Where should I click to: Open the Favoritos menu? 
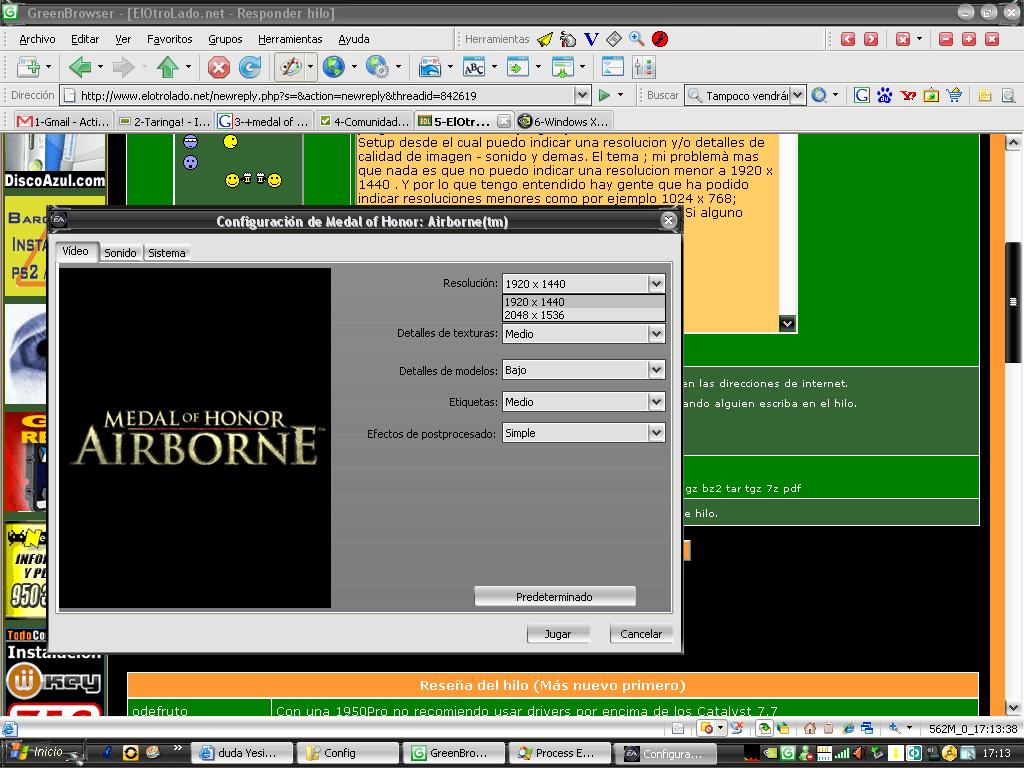point(169,39)
